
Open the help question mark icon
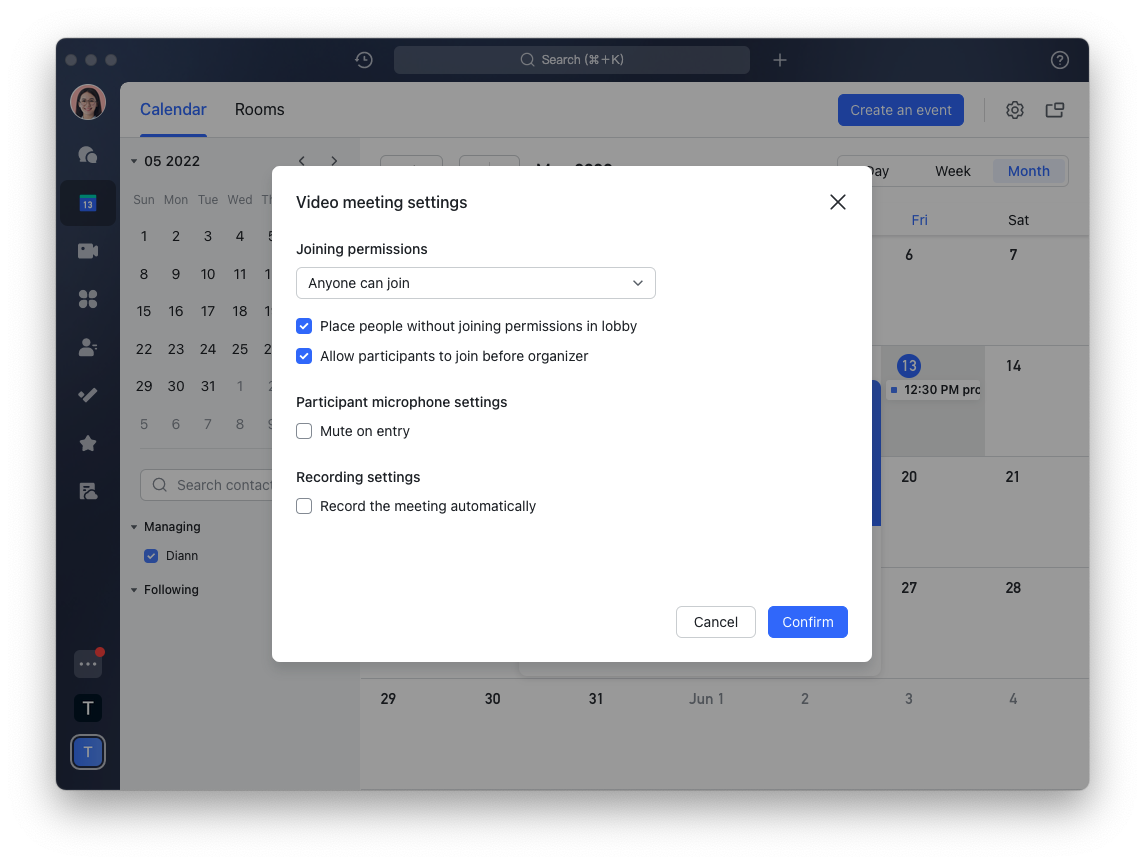tap(1060, 60)
